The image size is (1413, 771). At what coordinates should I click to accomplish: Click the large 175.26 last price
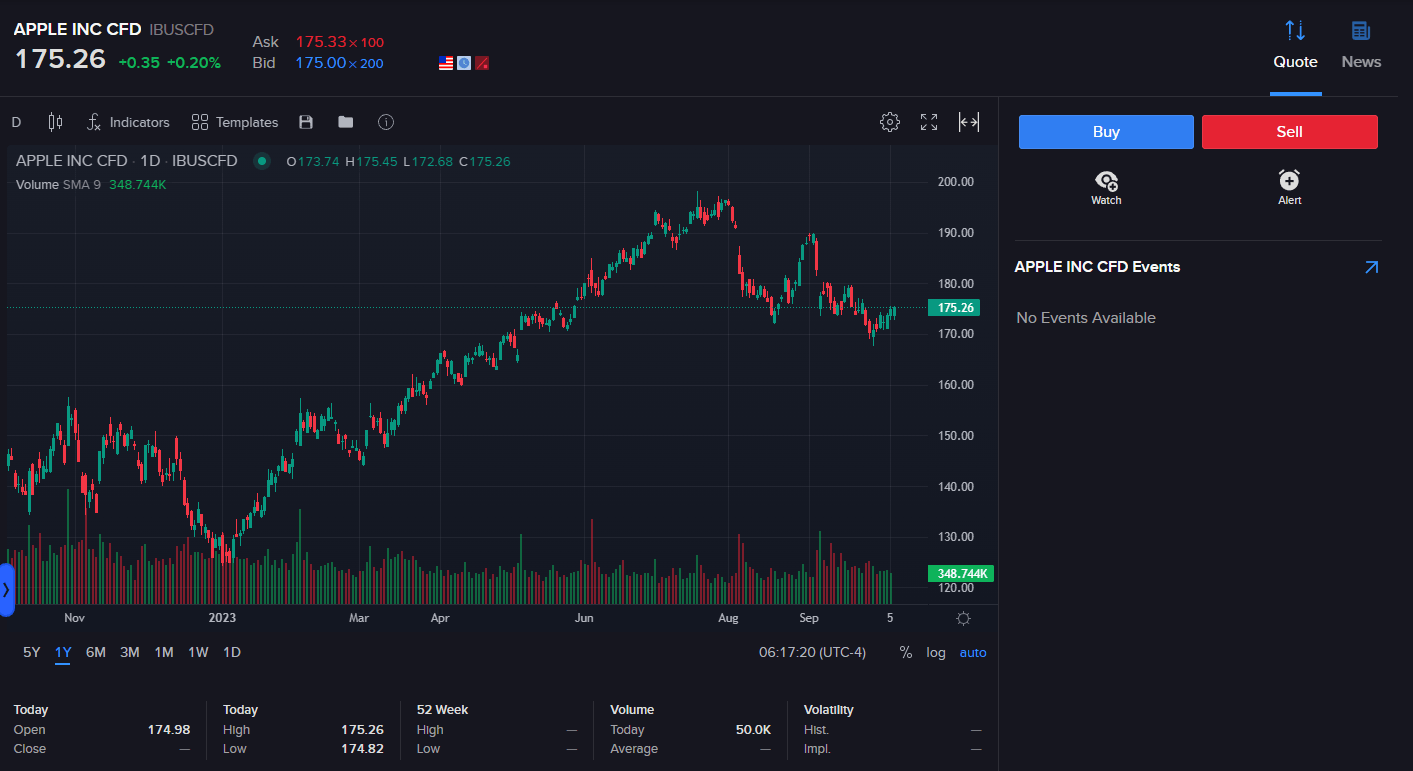60,58
